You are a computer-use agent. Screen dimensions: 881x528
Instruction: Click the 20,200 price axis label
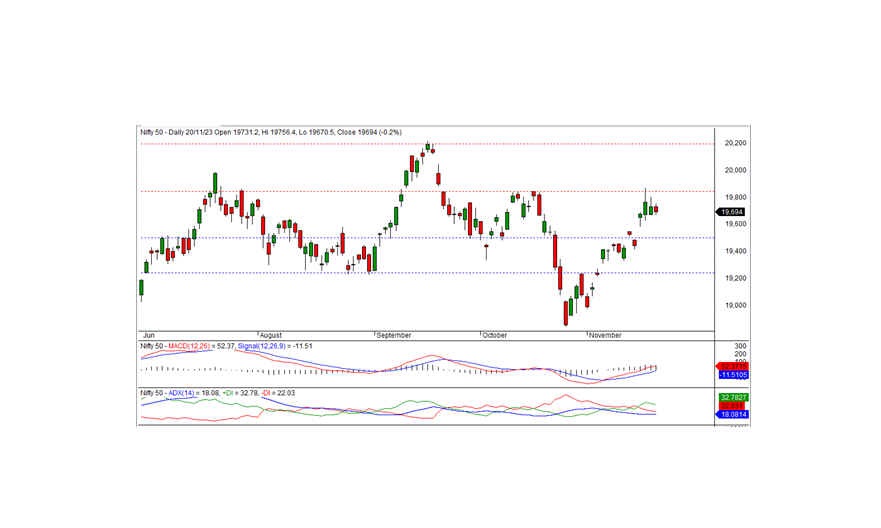click(735, 144)
